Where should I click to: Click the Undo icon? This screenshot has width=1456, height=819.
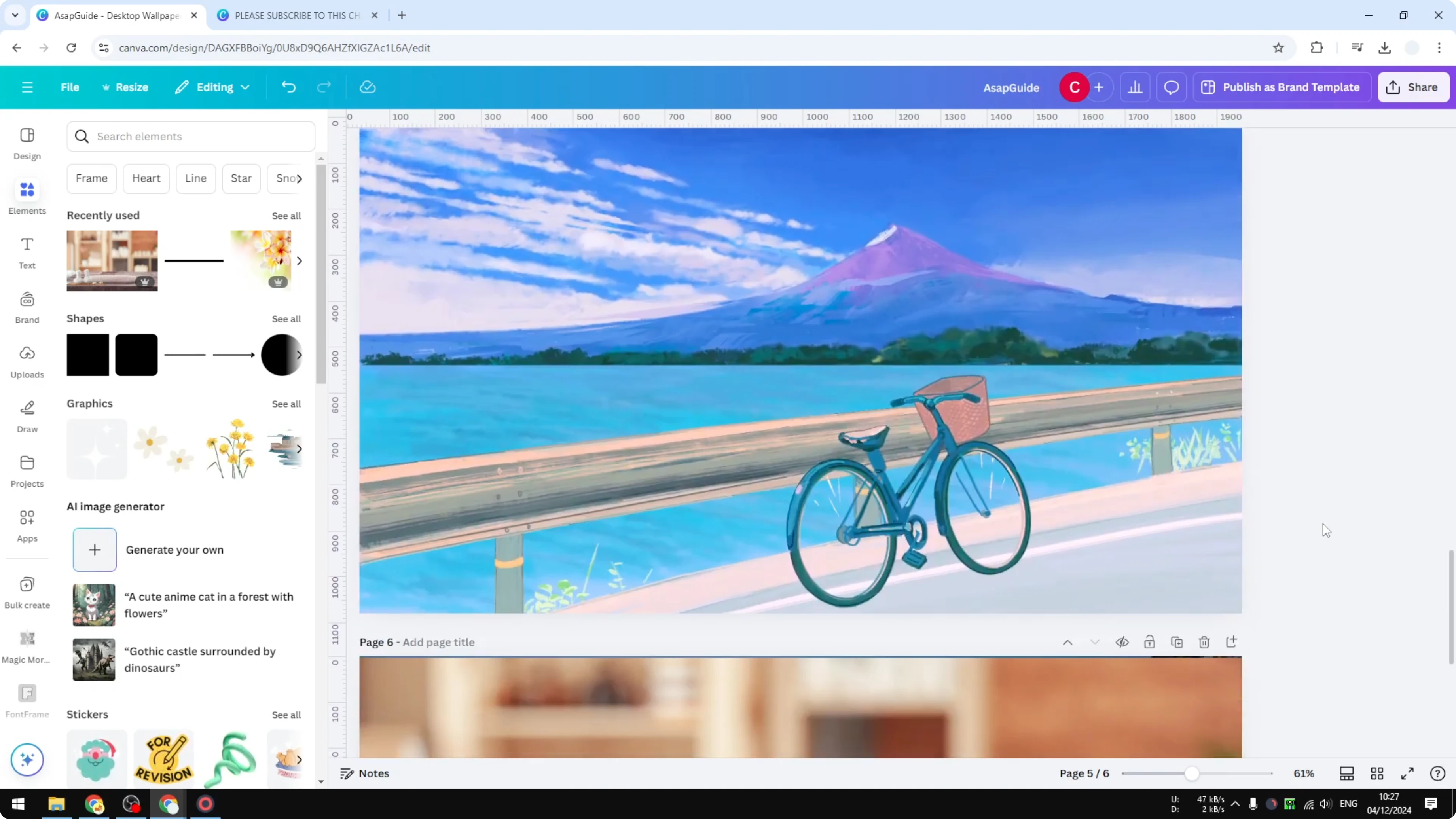point(288,87)
